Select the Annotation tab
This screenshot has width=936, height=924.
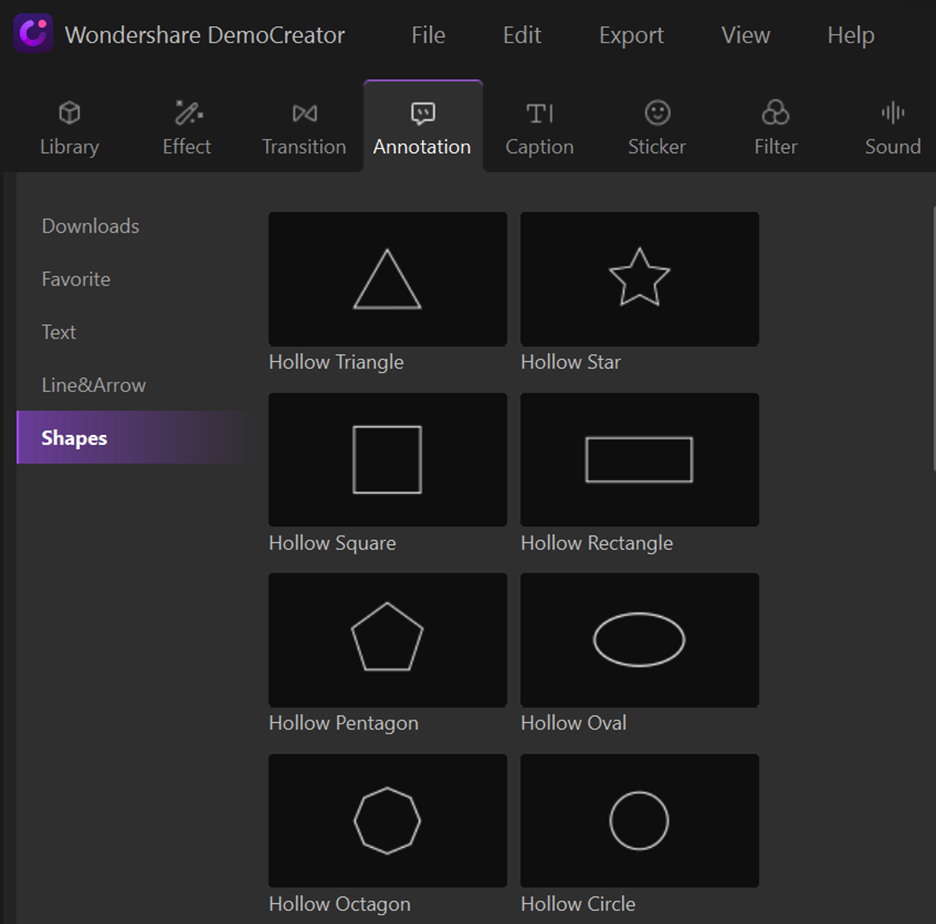422,128
